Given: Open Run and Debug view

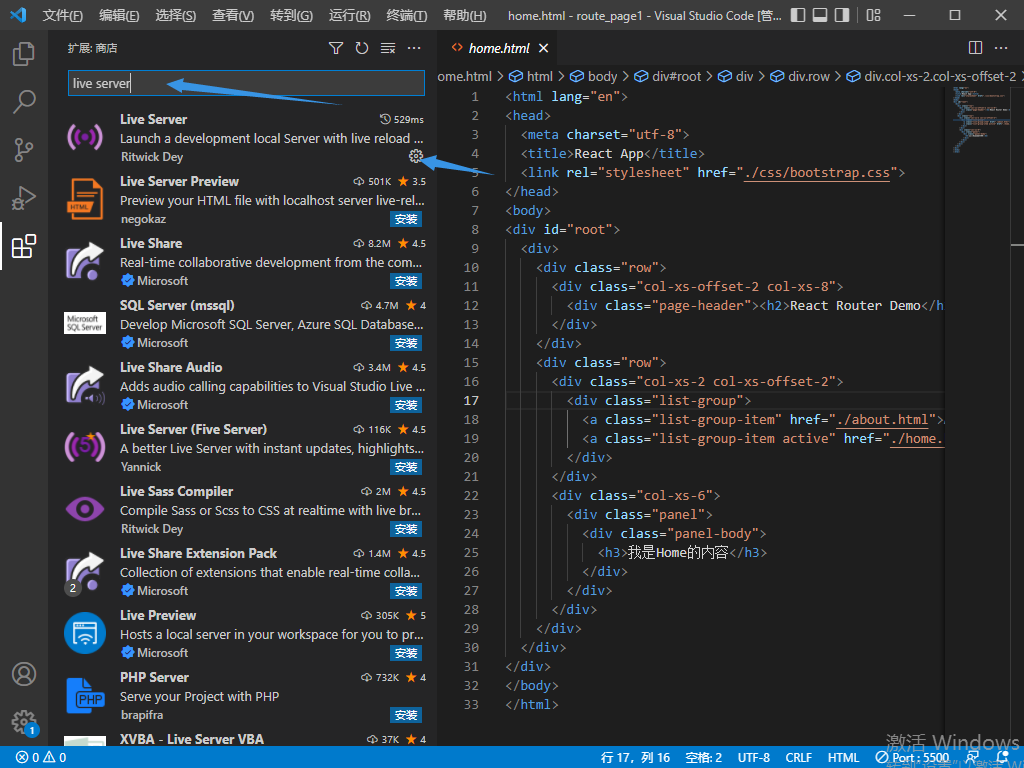Looking at the screenshot, I should tap(24, 198).
